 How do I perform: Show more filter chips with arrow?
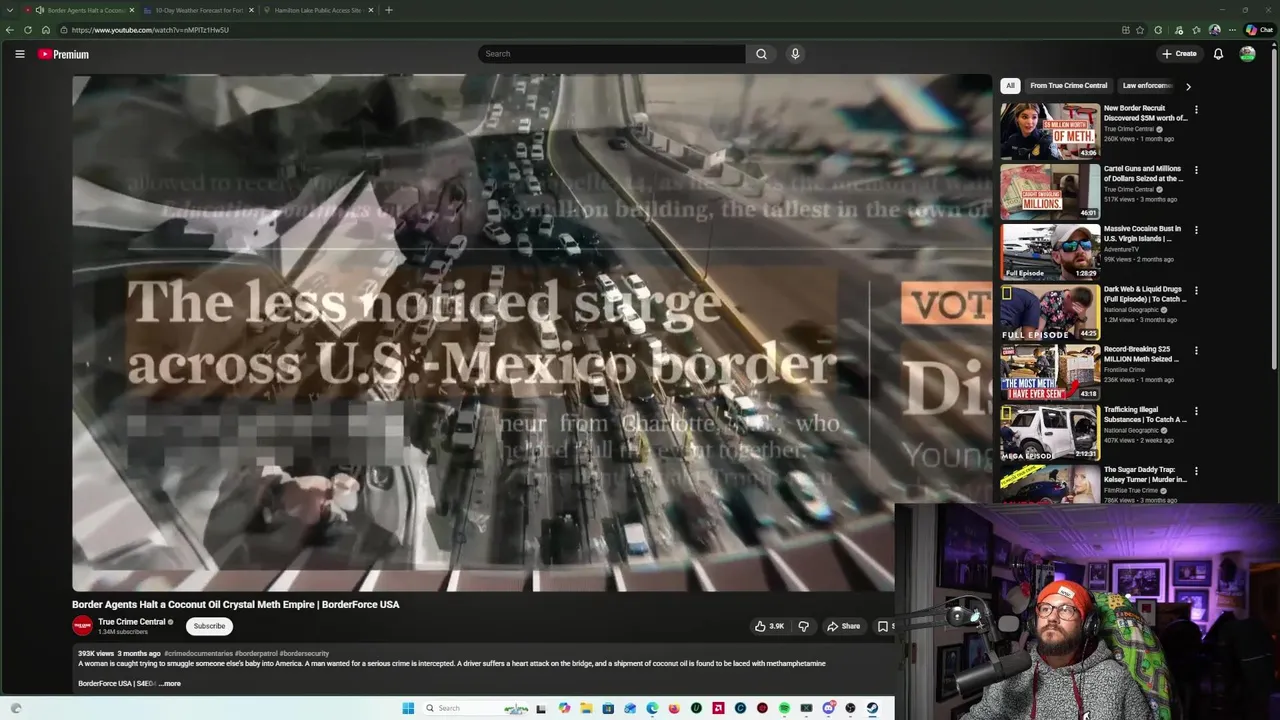pos(1188,87)
